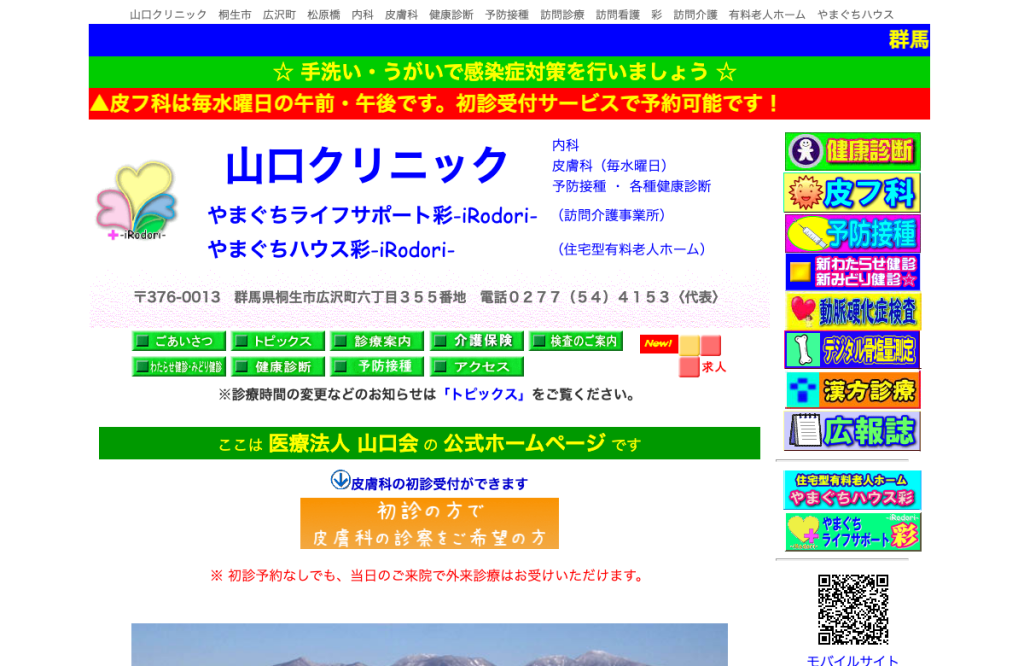
Task: Open the 健康診断 sidebar banner
Action: pos(852,151)
